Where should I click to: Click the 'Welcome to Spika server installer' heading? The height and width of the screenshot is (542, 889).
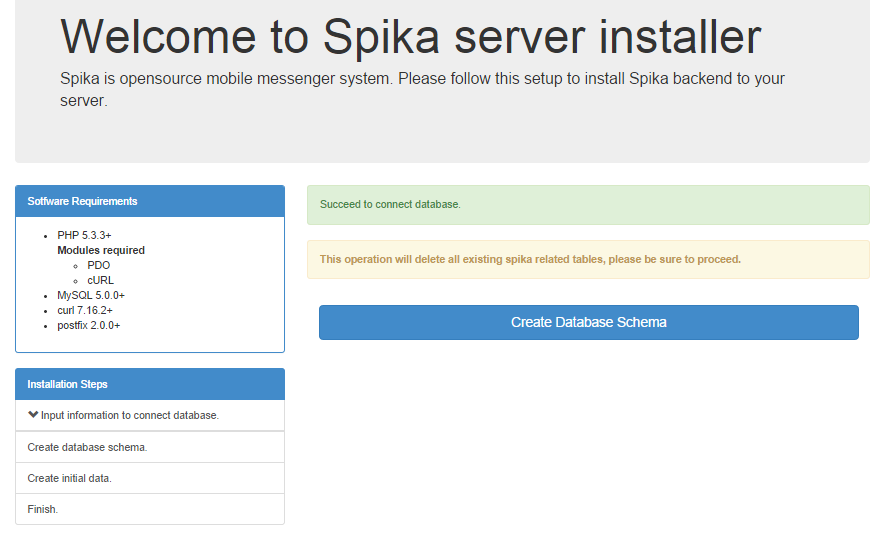tap(410, 37)
